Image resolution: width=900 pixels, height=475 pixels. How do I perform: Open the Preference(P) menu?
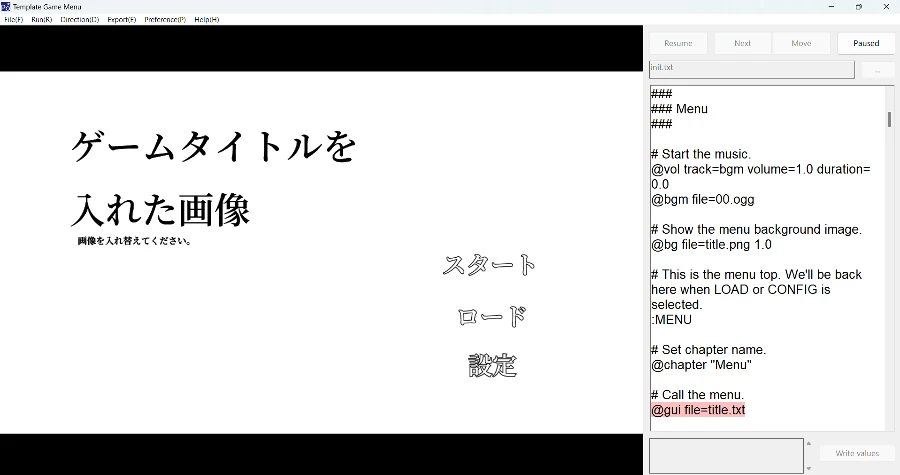click(165, 20)
